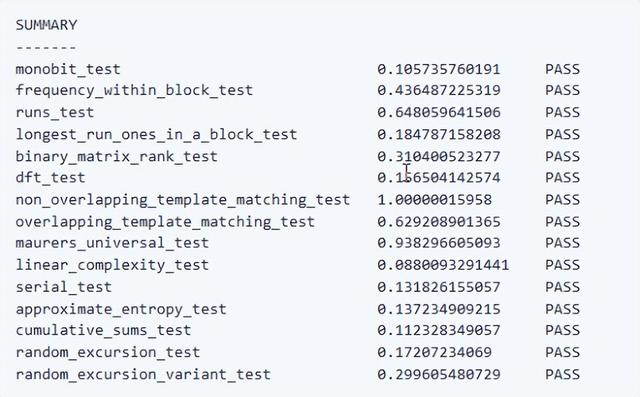Click the SUMMARY heading text
Screen dimensions: 640x397
(46, 25)
